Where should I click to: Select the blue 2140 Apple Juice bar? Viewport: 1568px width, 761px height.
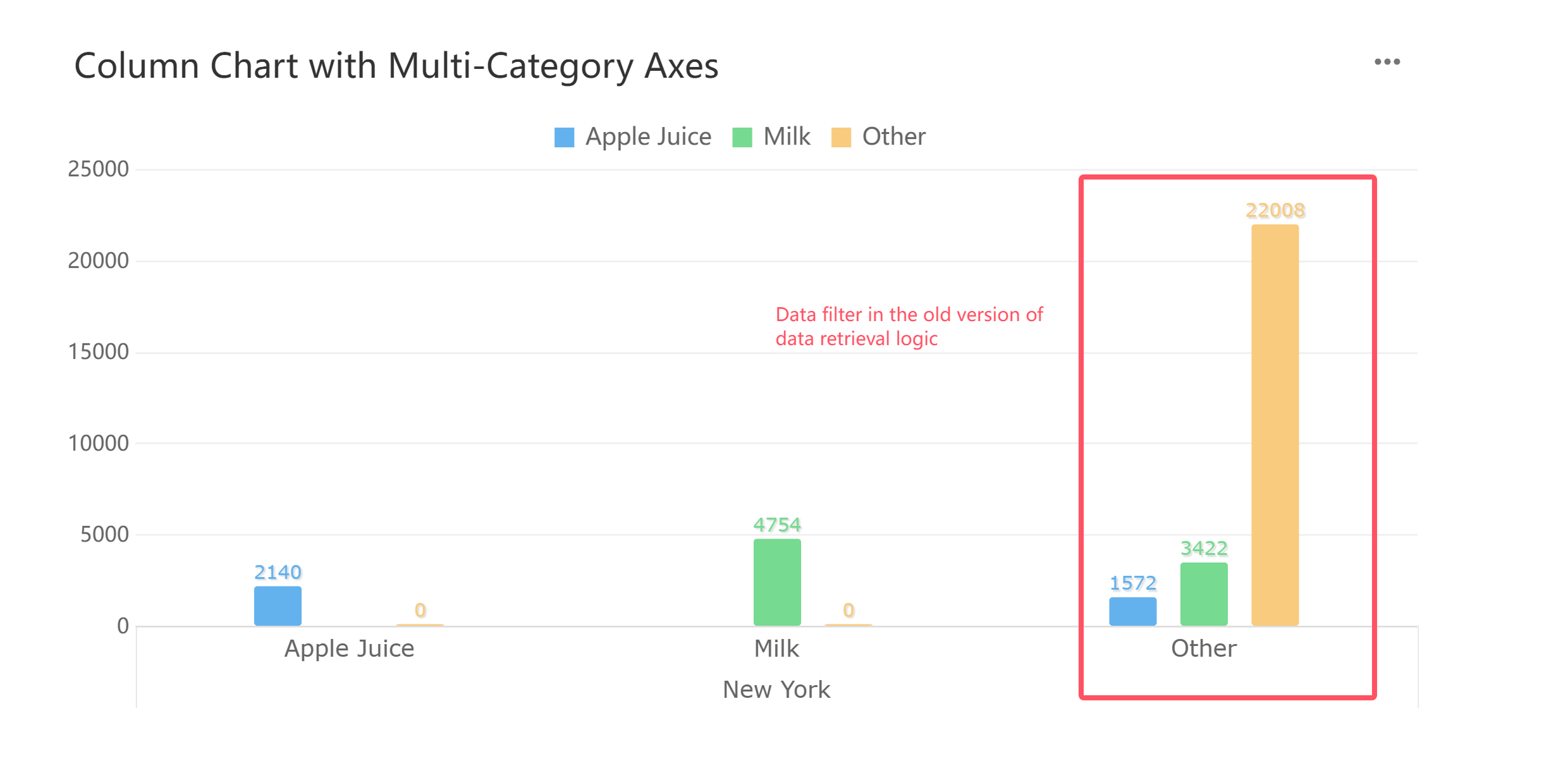tap(278, 606)
